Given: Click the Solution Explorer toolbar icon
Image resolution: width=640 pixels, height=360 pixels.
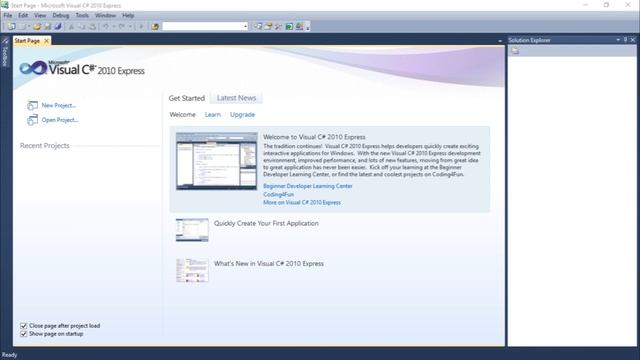Looking at the screenshot, I should 258,27.
